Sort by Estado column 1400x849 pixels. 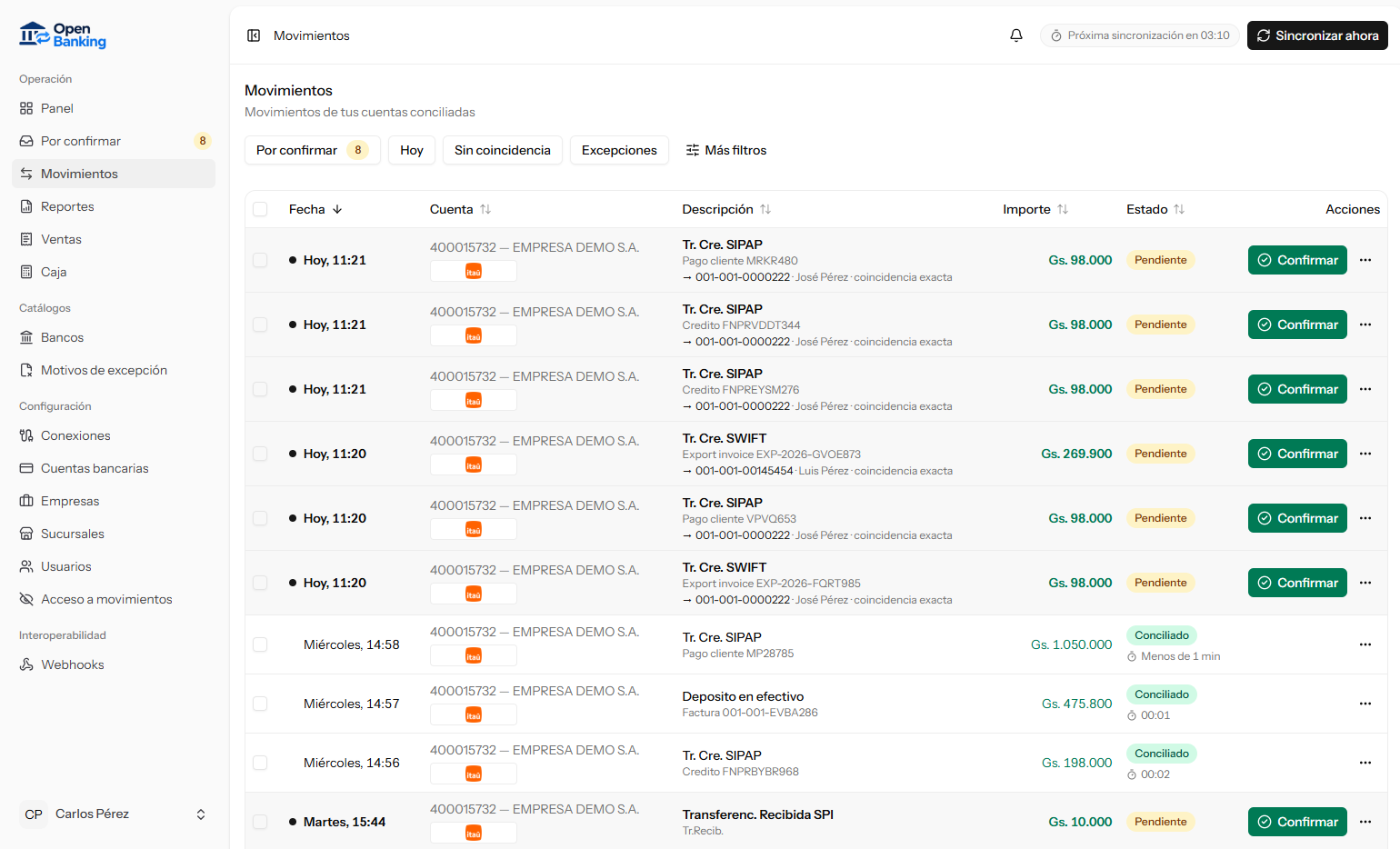tap(1155, 209)
